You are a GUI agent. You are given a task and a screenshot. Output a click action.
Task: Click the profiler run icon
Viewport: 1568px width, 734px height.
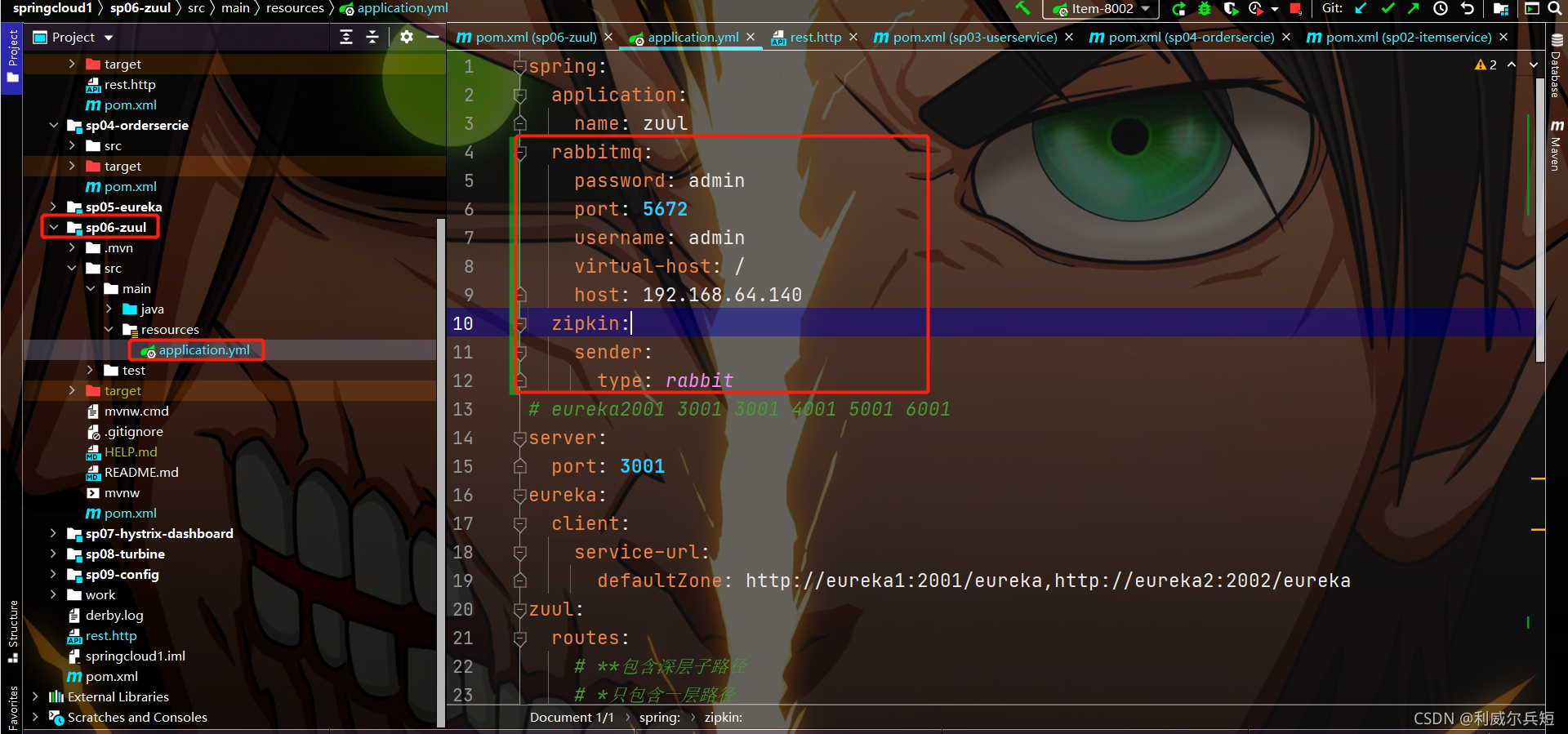(1256, 9)
